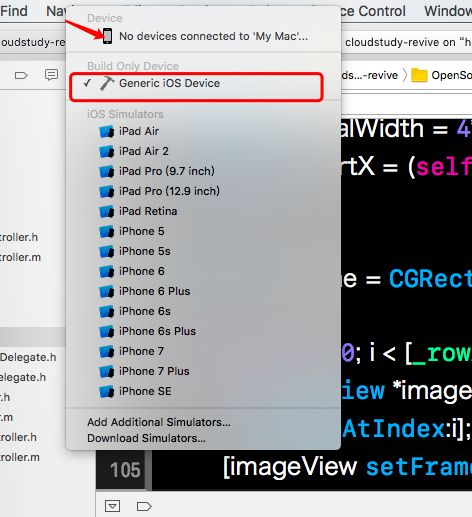Open Download Simulators…
This screenshot has width=472, height=517.
(203, 438)
